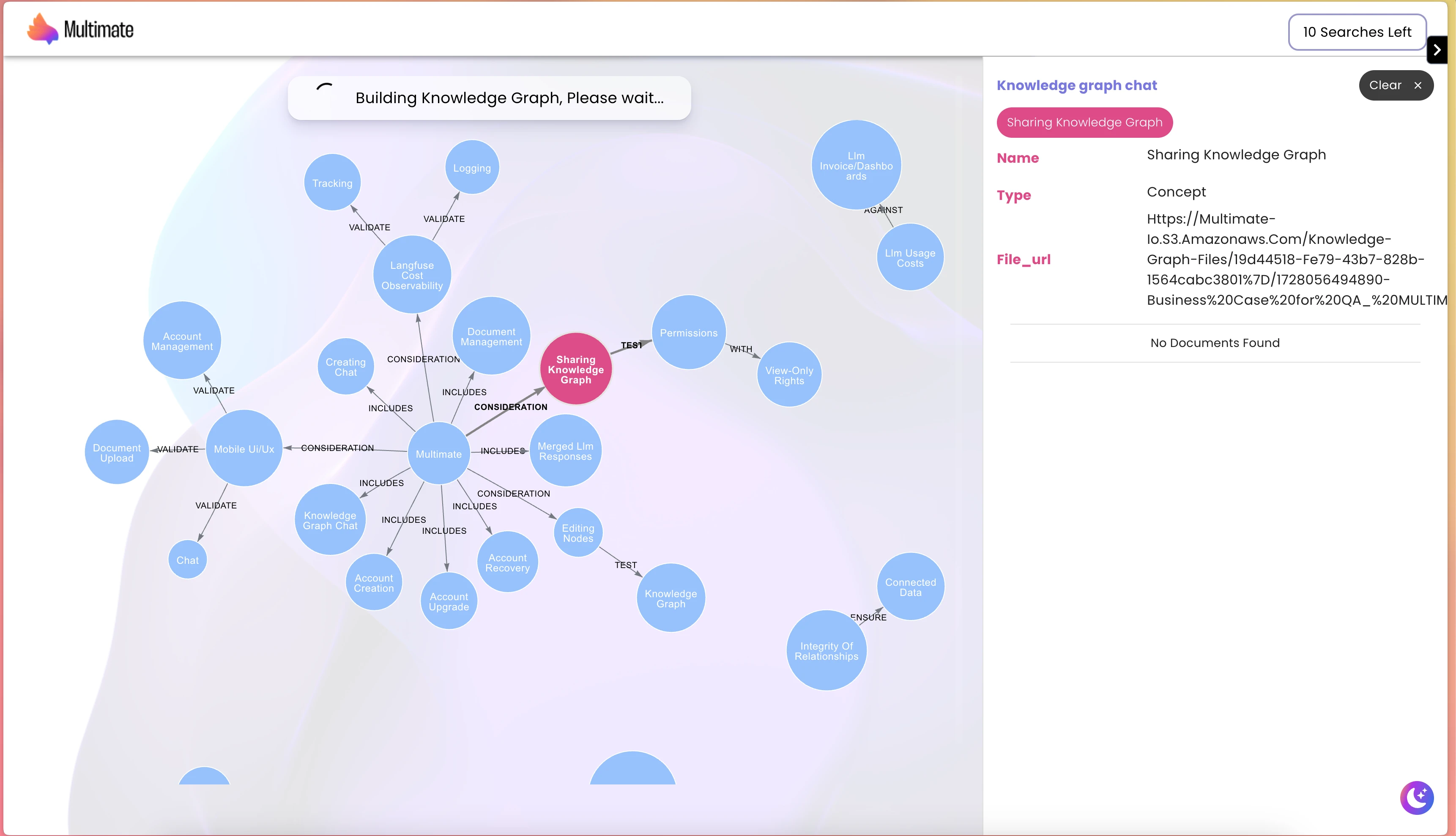Select the Knowledge Graph Chat node
The width and height of the screenshot is (1456, 836).
click(x=330, y=520)
